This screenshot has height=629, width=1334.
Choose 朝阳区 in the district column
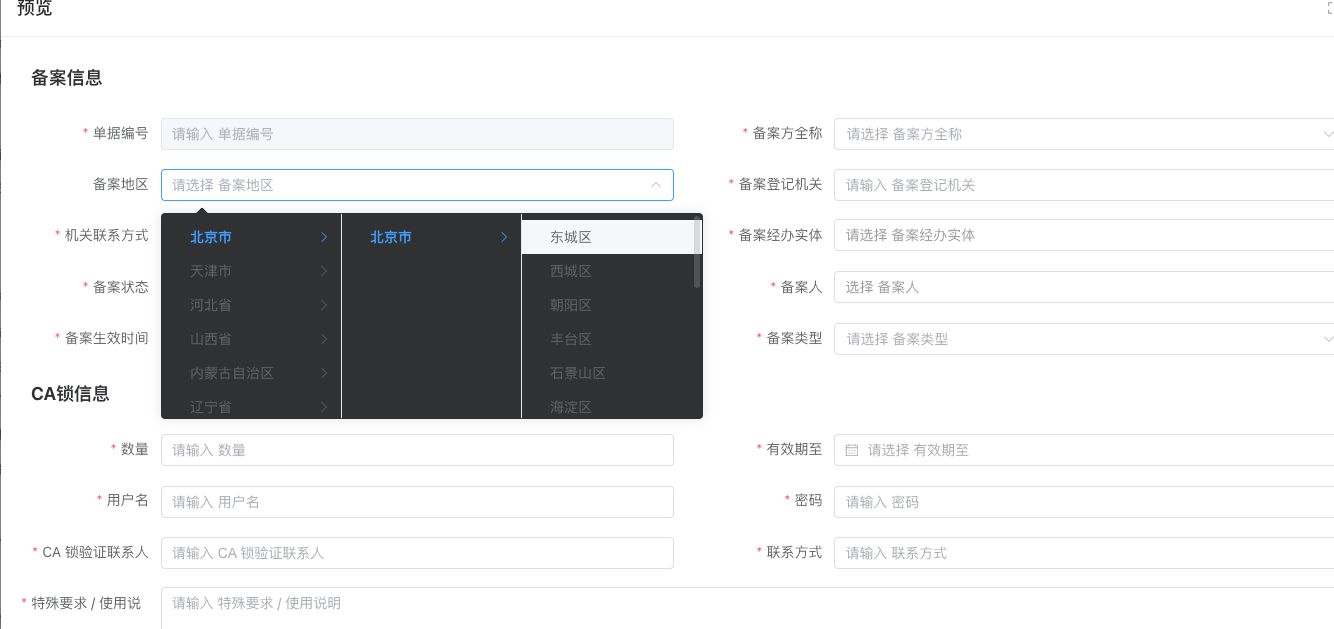(x=571, y=305)
